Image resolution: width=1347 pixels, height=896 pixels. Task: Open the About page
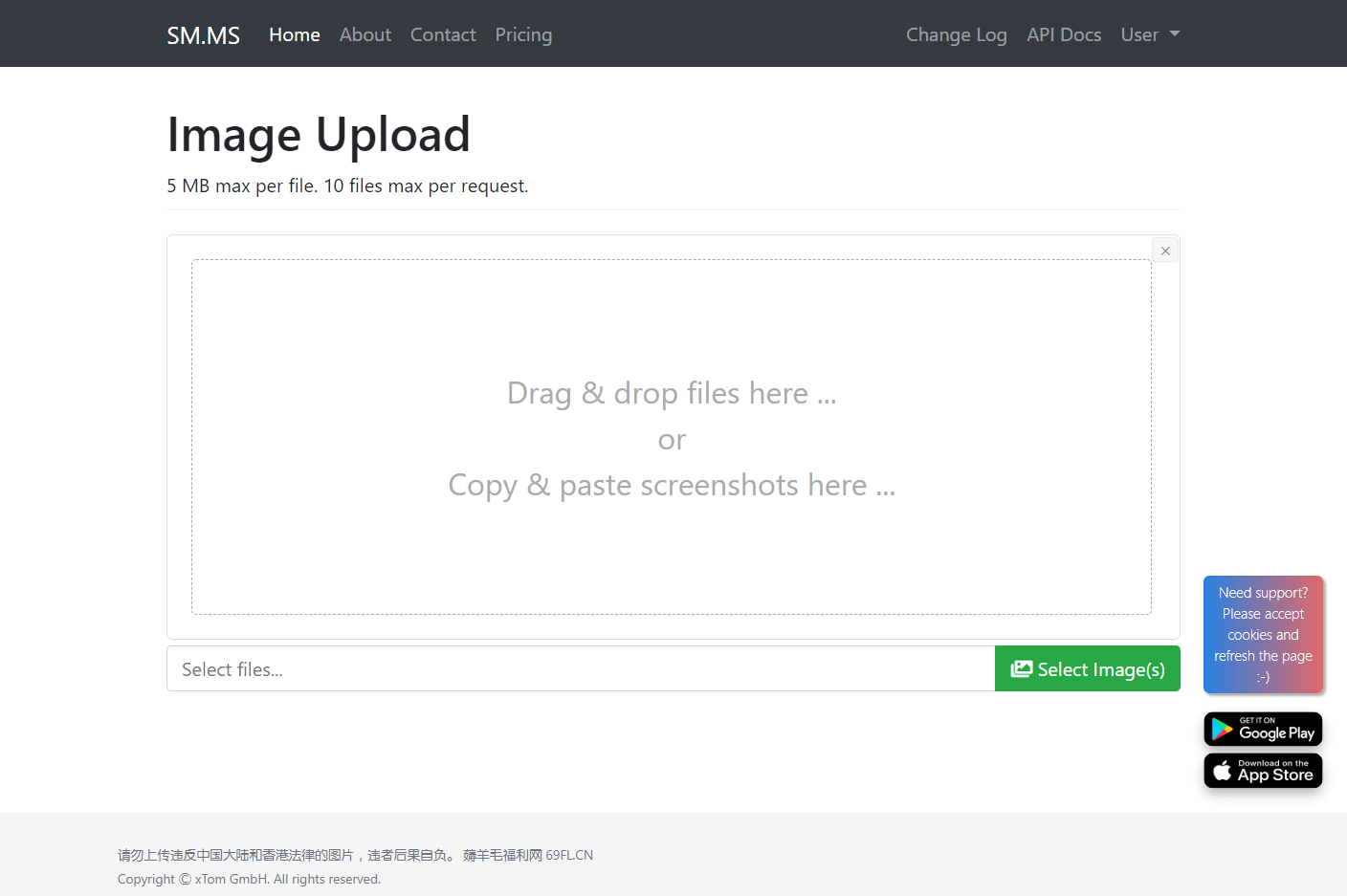[x=365, y=34]
